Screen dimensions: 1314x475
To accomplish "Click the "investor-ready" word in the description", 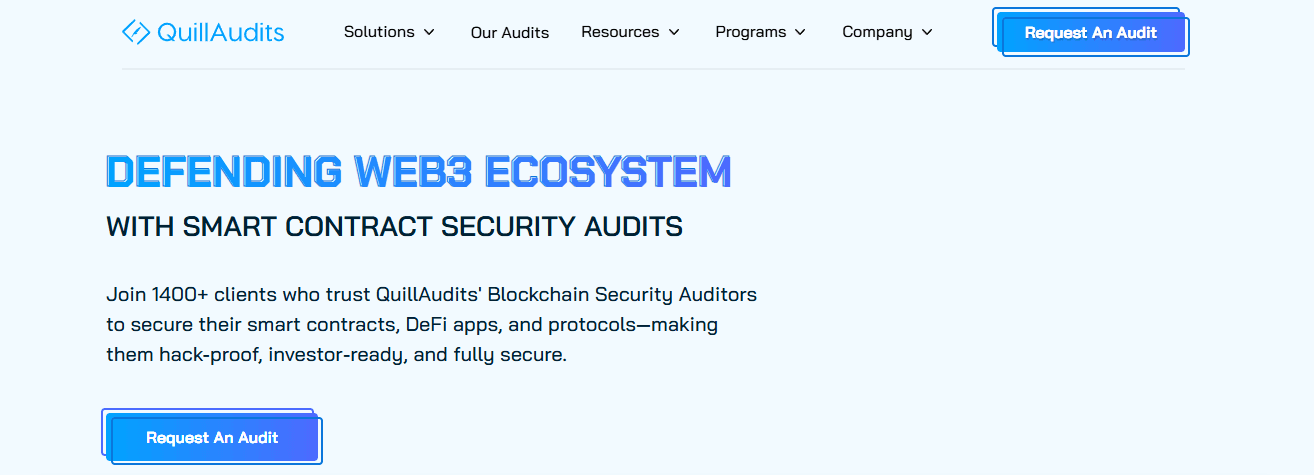I will coord(336,355).
